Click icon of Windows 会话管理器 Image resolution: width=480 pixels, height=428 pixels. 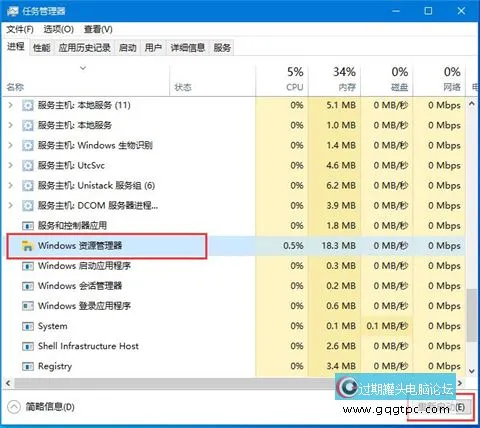tap(28, 286)
